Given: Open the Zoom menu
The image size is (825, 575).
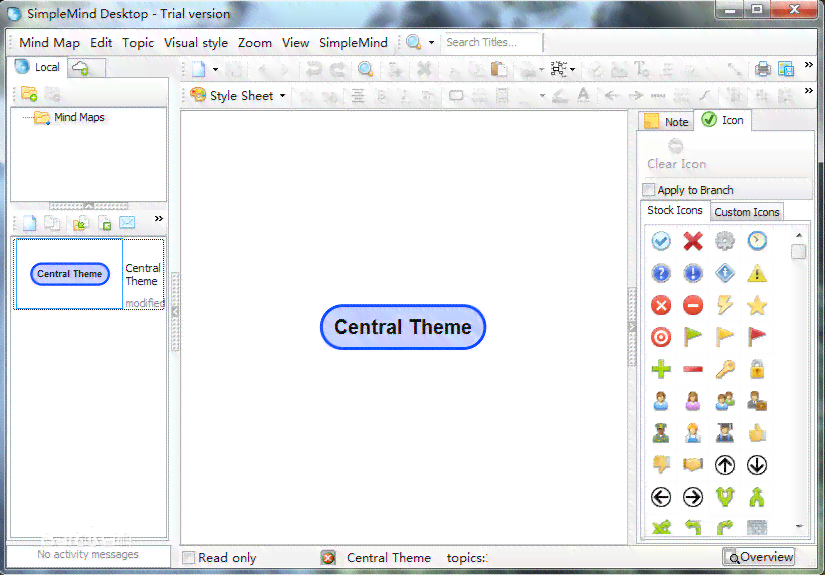Looking at the screenshot, I should coord(255,43).
